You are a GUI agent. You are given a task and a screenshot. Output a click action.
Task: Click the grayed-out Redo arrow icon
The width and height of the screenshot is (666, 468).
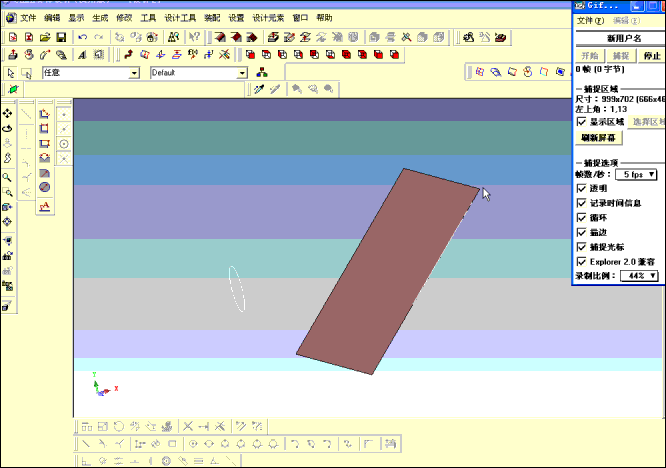click(x=99, y=37)
